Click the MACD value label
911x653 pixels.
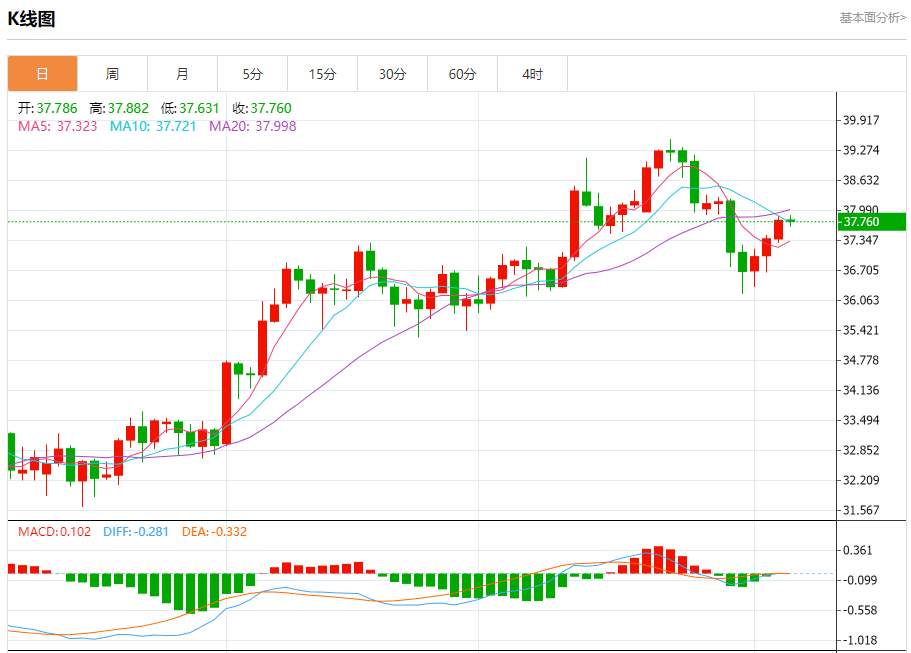(x=54, y=532)
